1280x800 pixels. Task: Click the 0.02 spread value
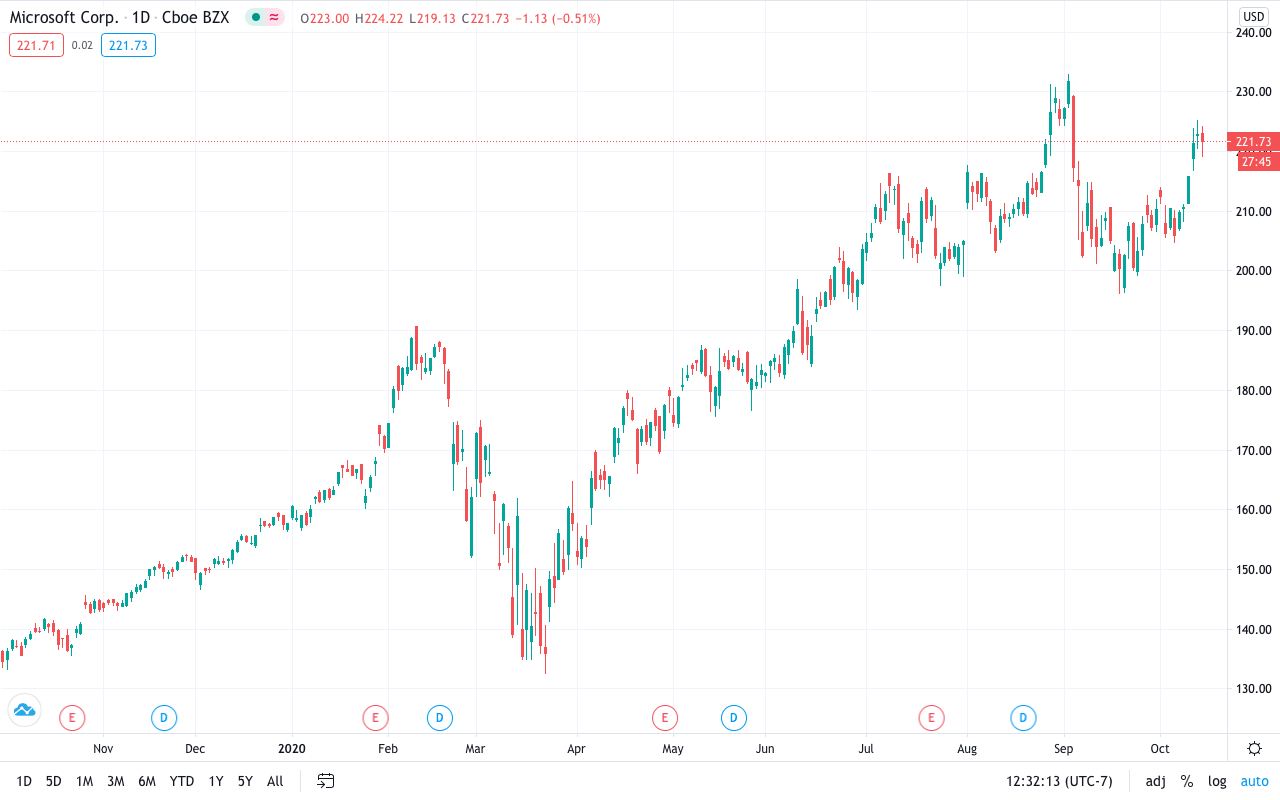(x=83, y=45)
